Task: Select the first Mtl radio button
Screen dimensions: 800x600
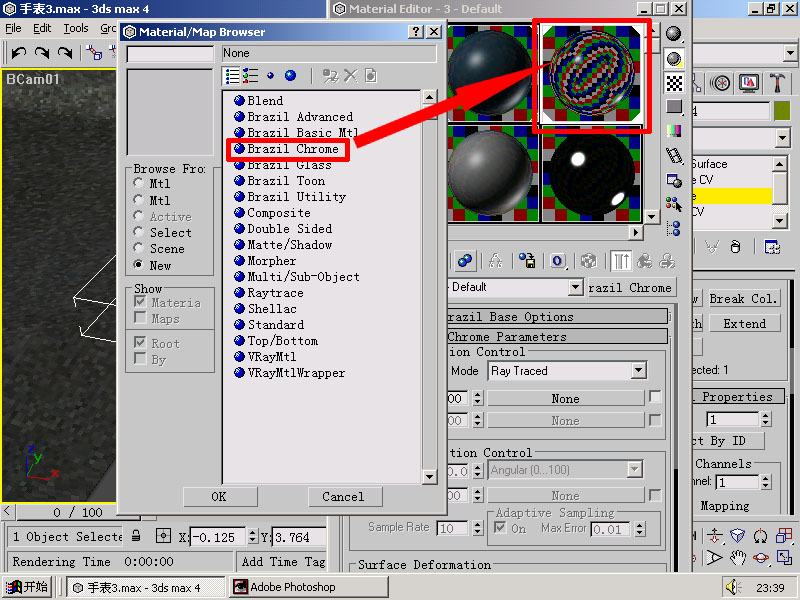Action: pyautogui.click(x=138, y=183)
